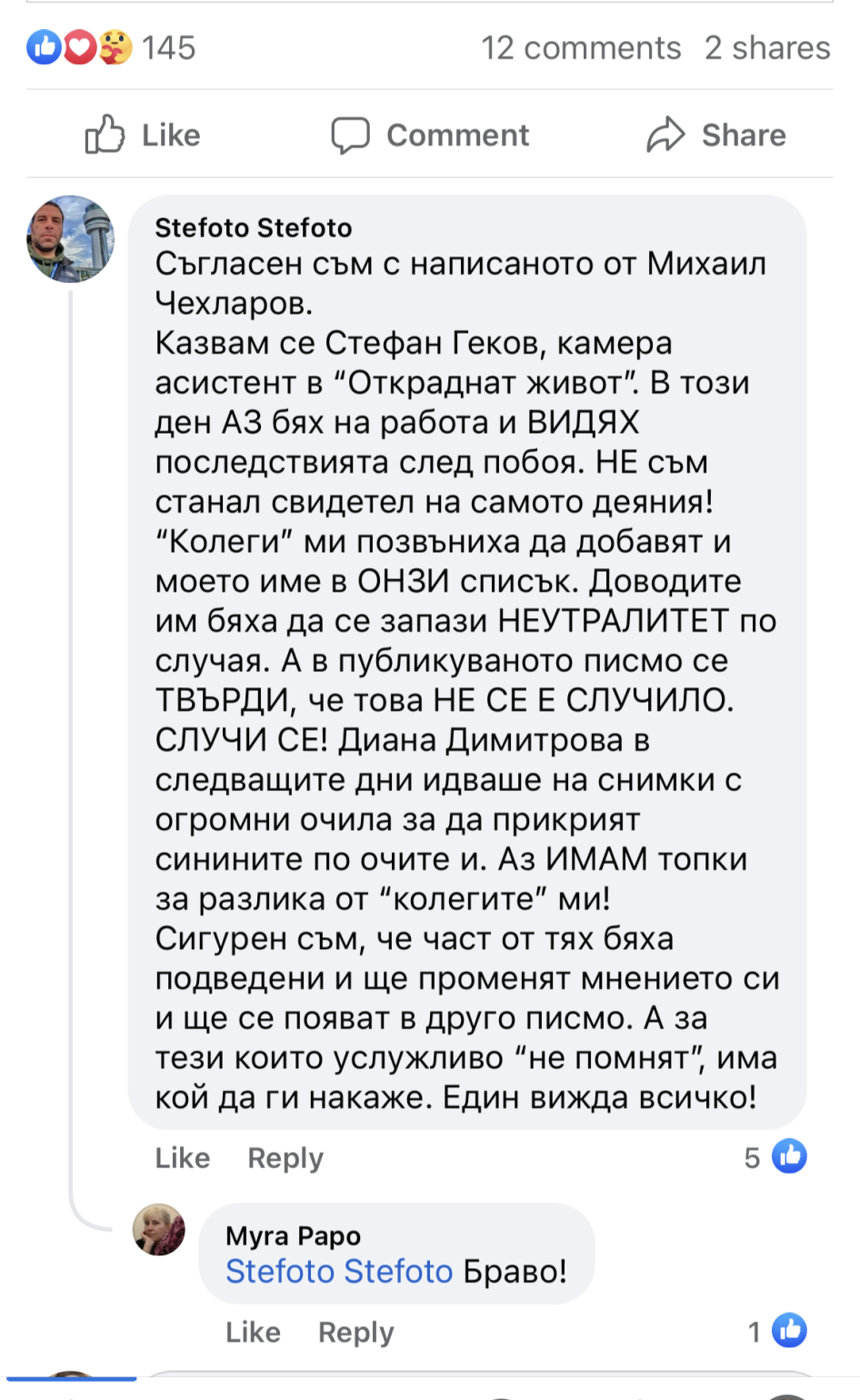Open Myra Papo commenter name
The image size is (860, 1400).
293,1236
